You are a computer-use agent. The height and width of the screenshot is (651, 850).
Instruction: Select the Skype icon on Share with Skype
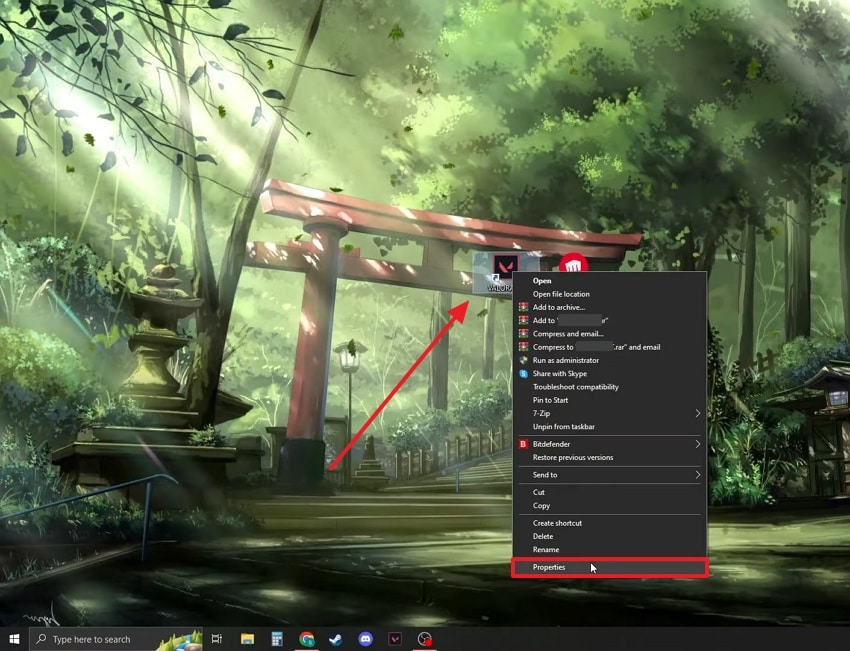[x=524, y=373]
